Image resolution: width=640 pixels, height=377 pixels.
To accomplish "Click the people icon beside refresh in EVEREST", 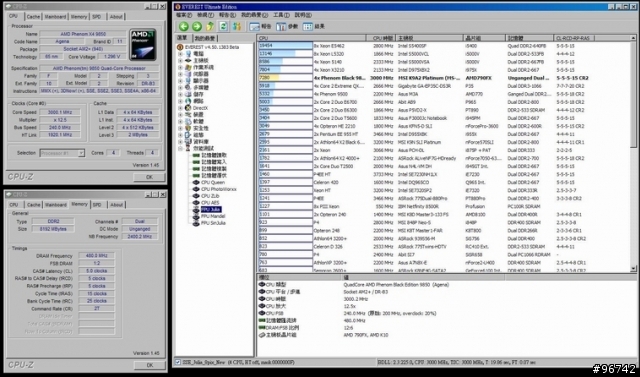I will point(237,27).
